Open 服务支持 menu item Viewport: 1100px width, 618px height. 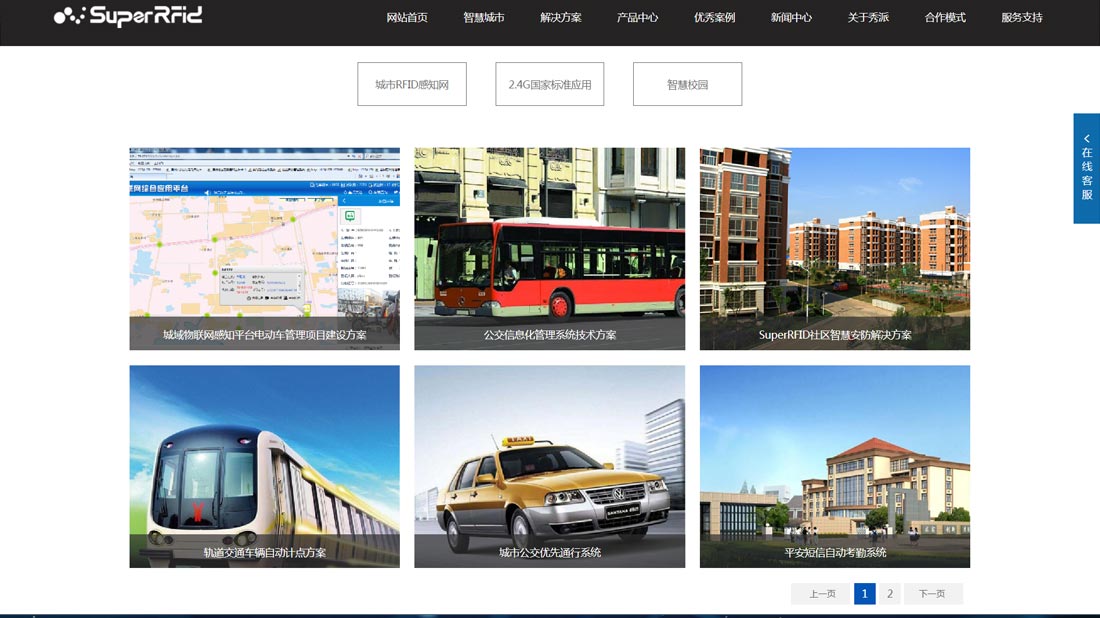click(x=1022, y=17)
